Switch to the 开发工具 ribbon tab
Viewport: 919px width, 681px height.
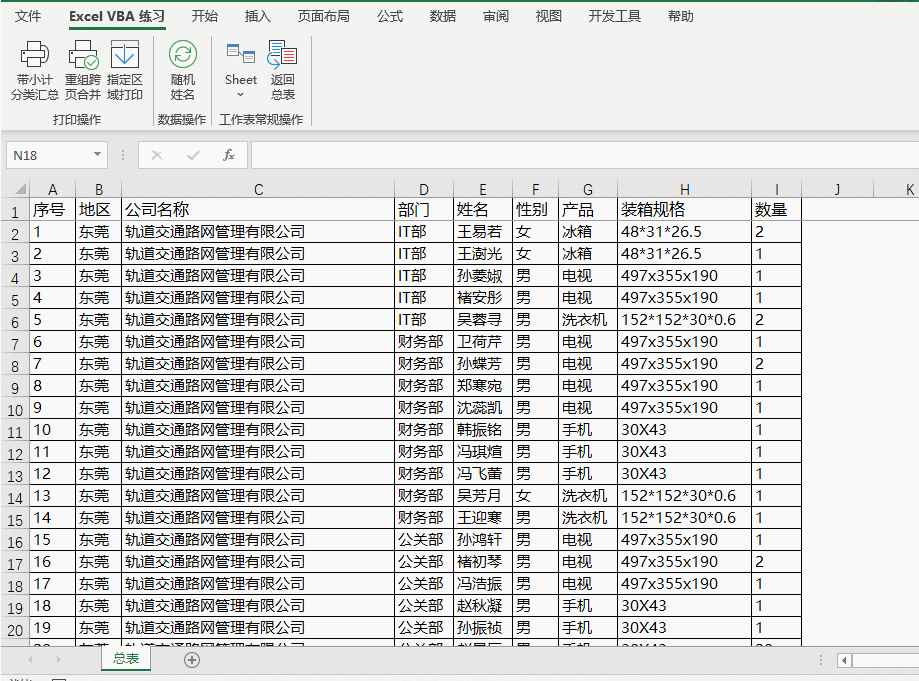pyautogui.click(x=615, y=16)
